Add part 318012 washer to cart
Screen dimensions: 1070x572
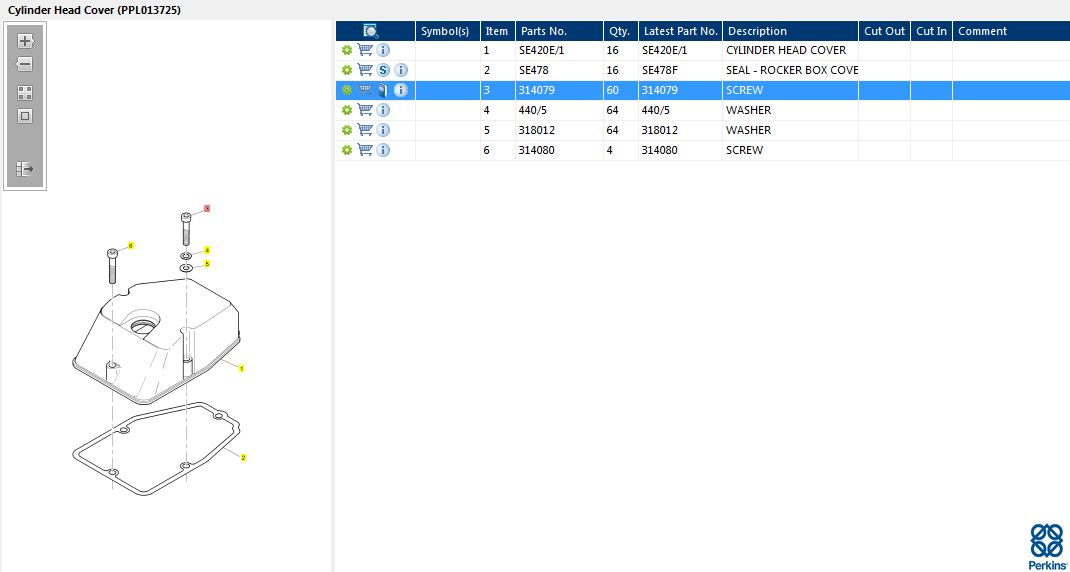(x=365, y=130)
